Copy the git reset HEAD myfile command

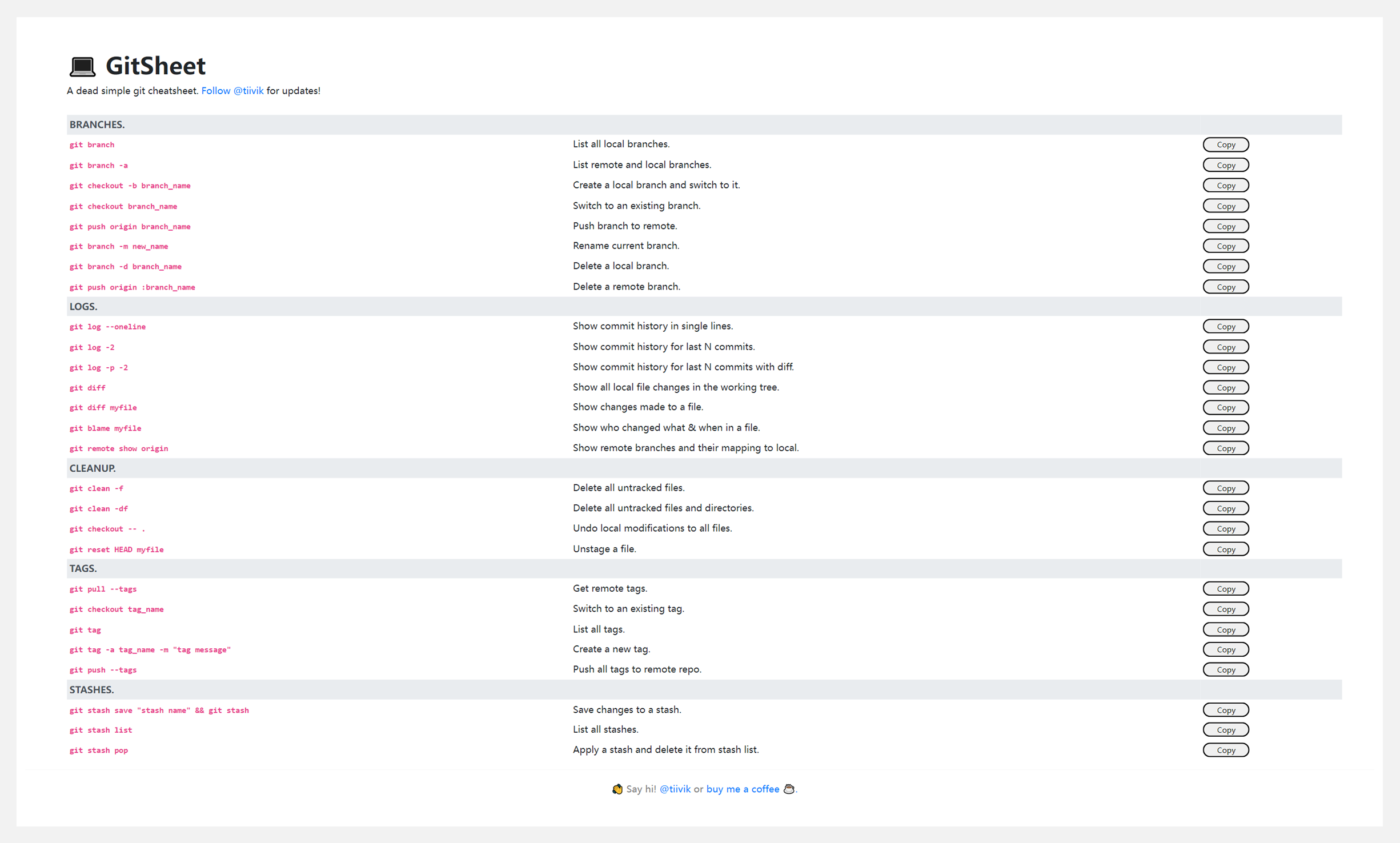(1225, 549)
